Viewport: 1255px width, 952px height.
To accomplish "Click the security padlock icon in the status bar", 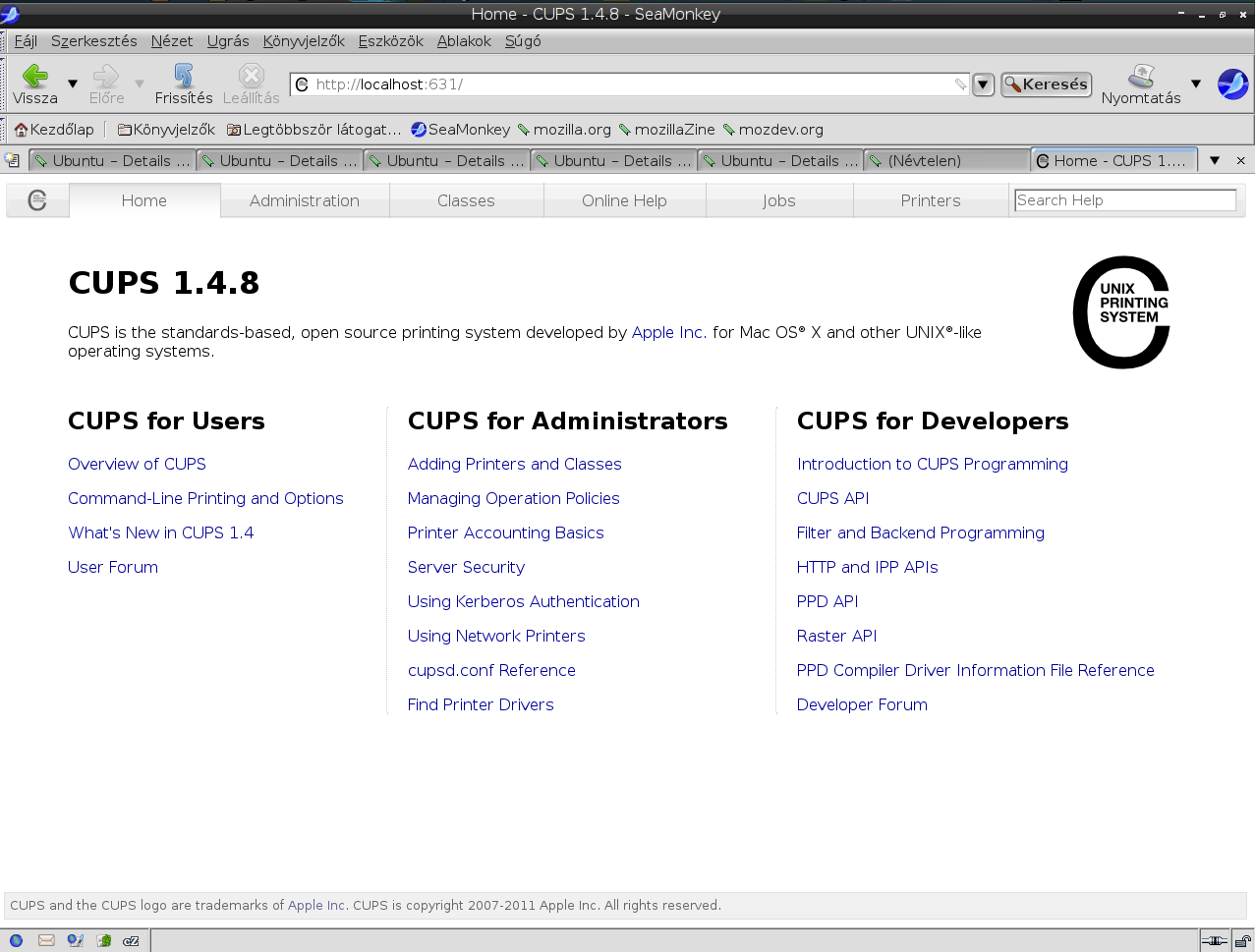I will point(1243,940).
